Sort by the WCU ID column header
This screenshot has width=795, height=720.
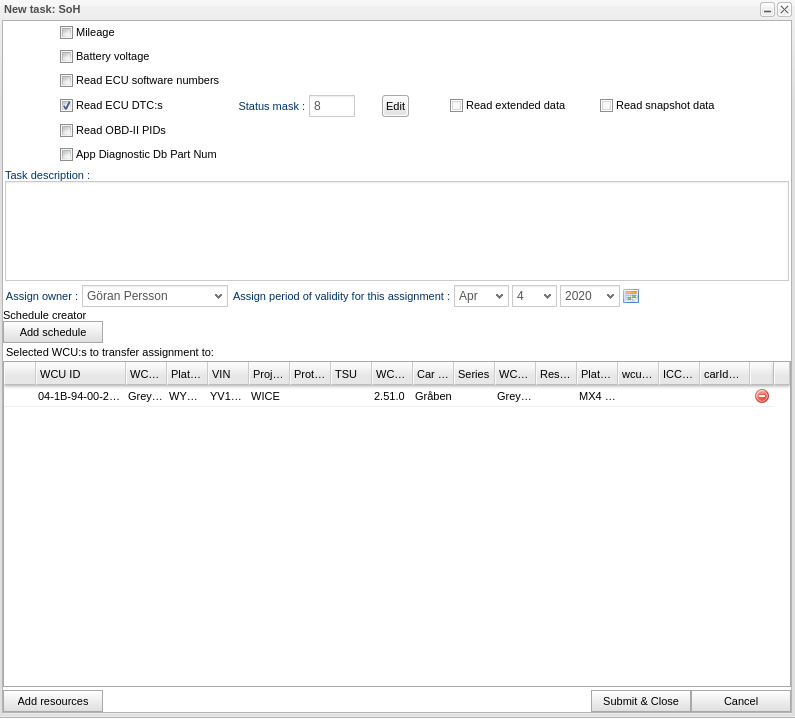click(x=80, y=374)
